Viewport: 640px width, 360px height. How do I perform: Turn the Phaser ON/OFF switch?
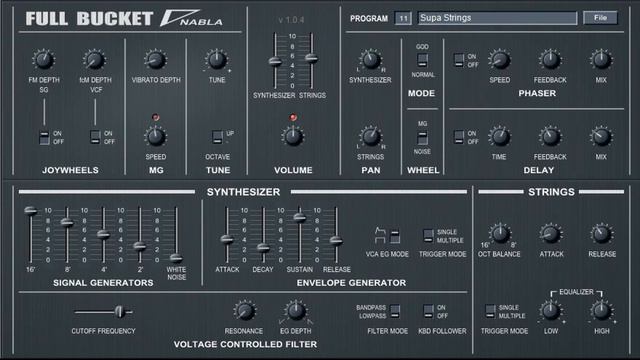[459, 60]
